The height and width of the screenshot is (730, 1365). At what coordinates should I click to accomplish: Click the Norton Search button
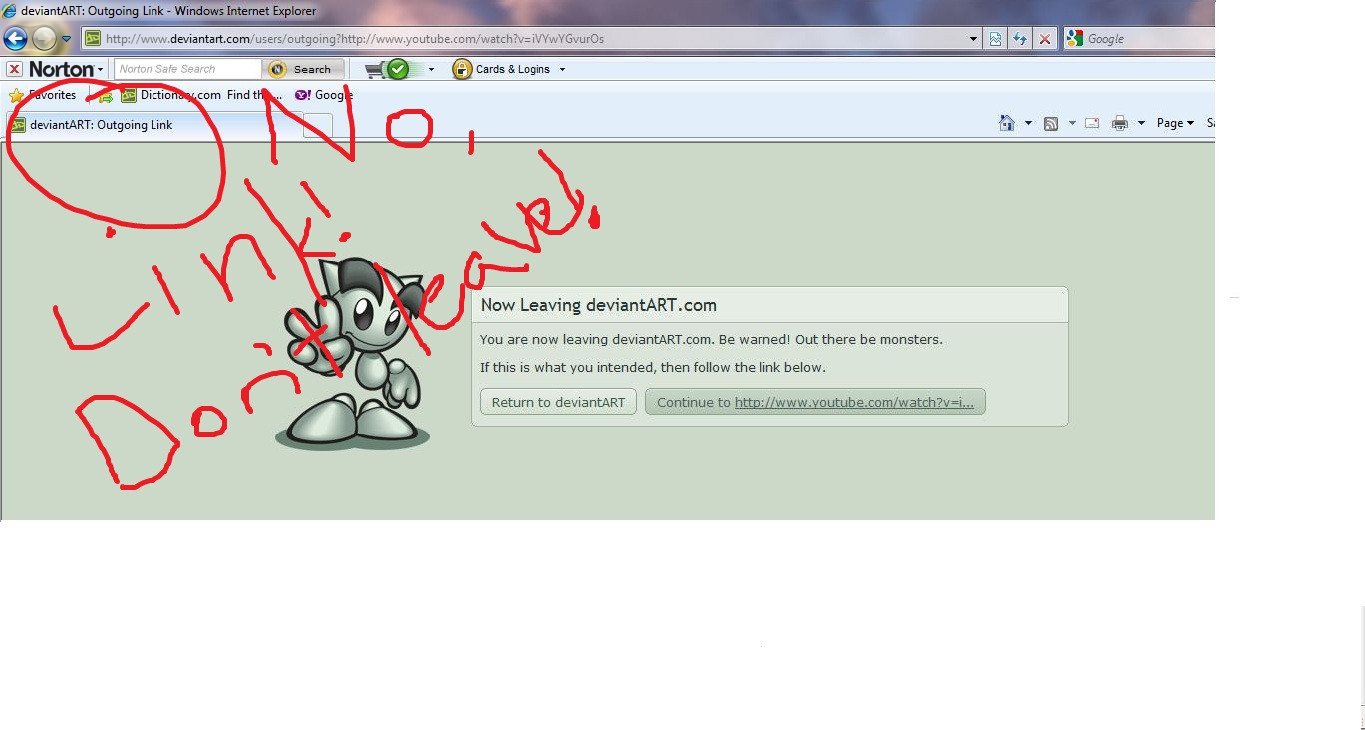pos(304,69)
